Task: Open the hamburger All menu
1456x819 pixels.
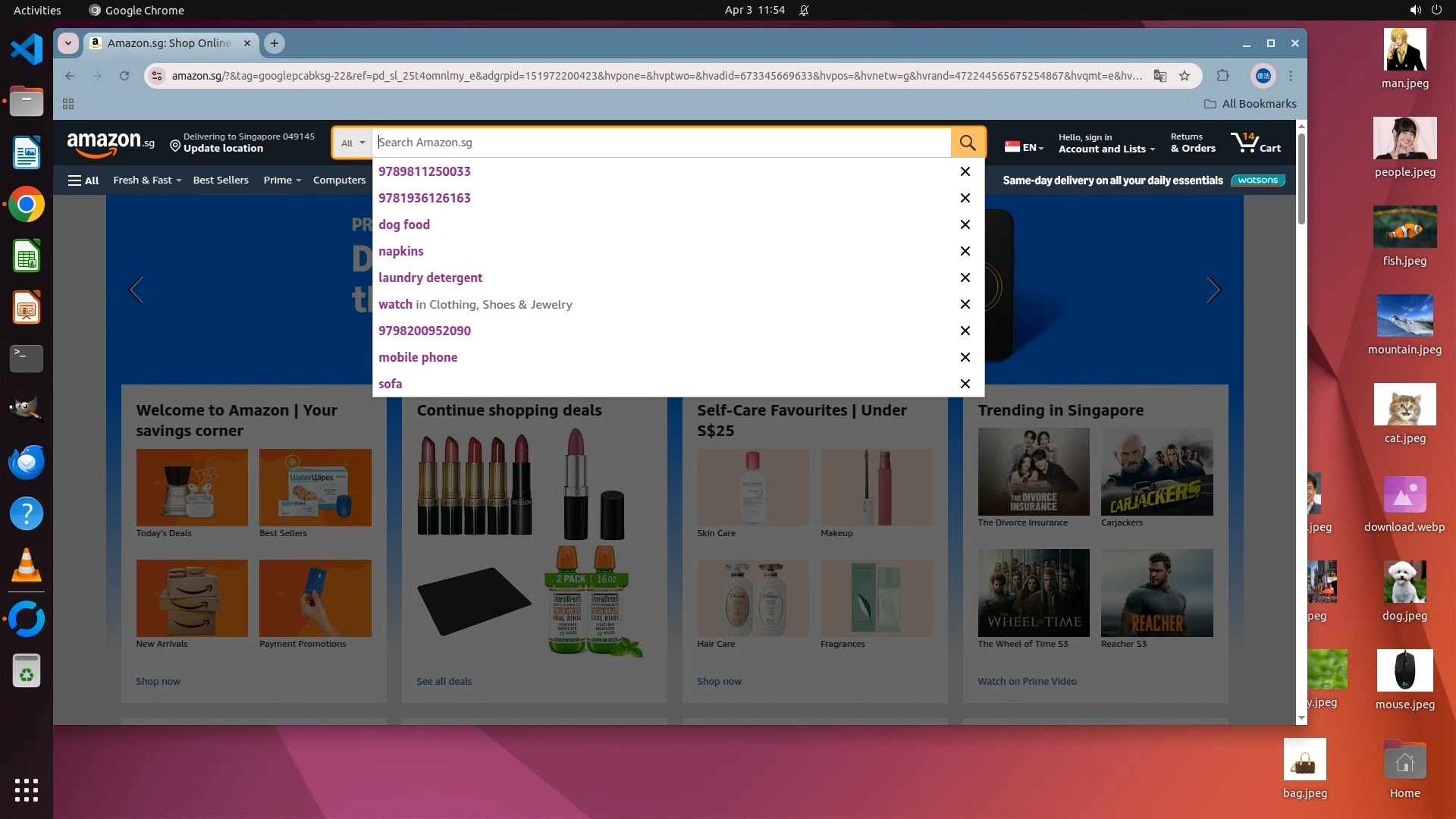Action: point(83,180)
